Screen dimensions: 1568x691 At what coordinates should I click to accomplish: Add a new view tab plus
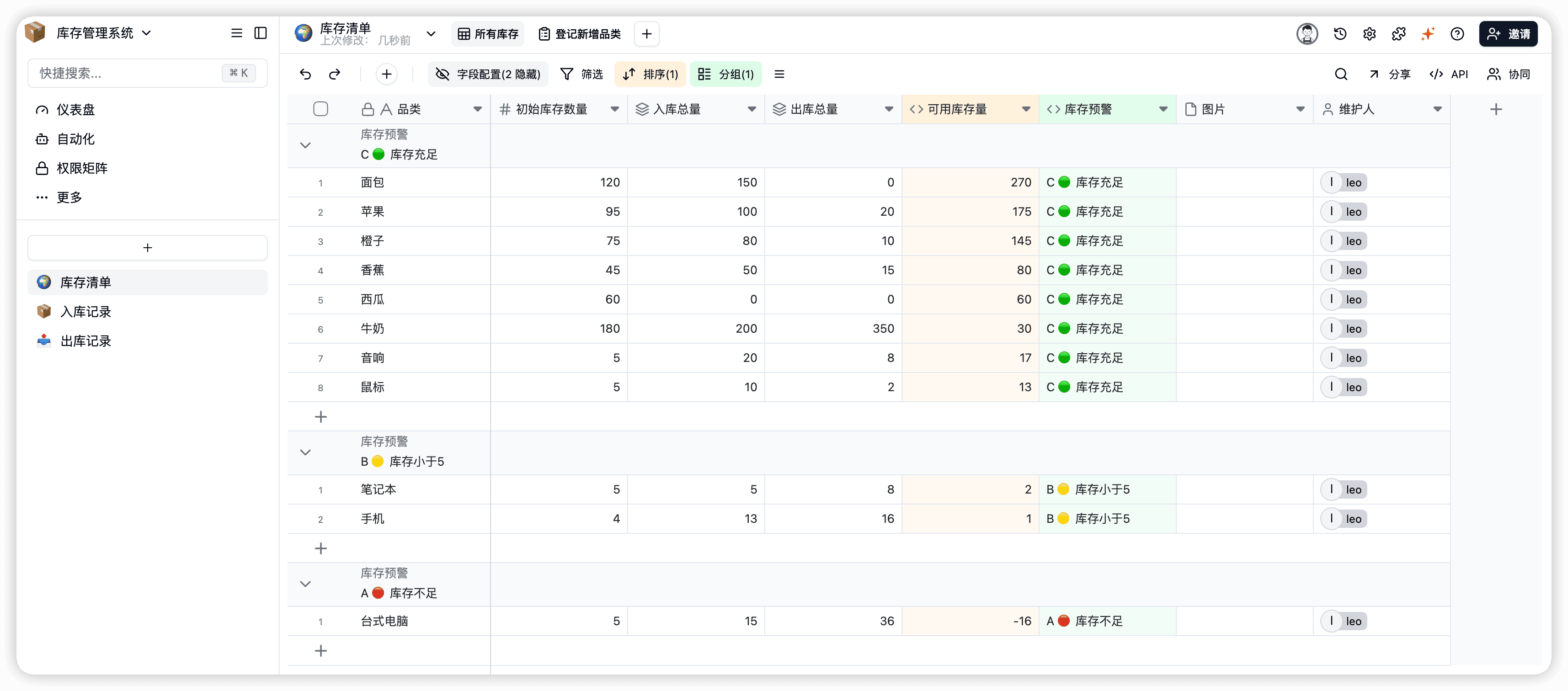(646, 34)
